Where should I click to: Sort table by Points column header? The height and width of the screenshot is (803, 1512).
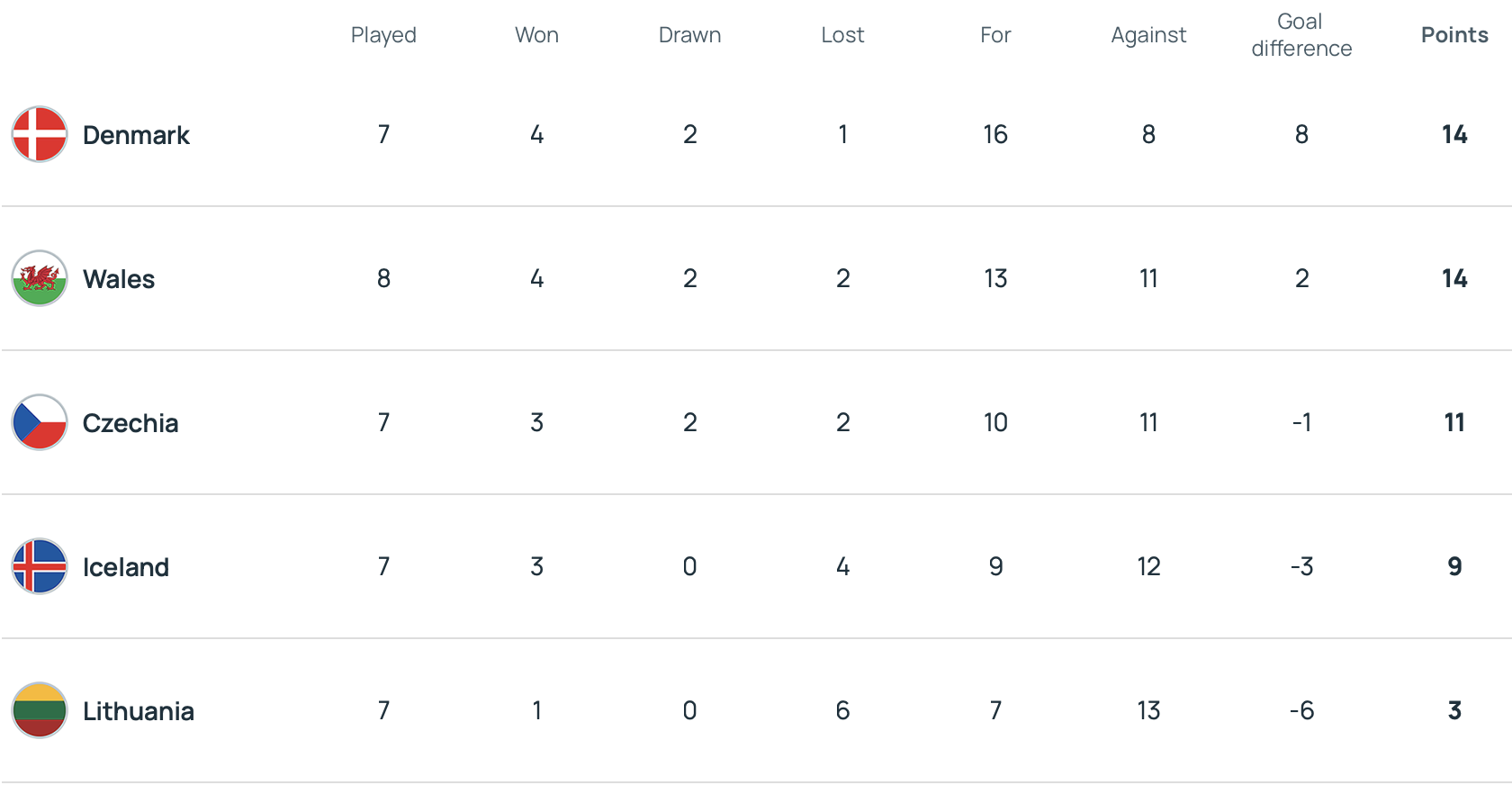tap(1454, 35)
